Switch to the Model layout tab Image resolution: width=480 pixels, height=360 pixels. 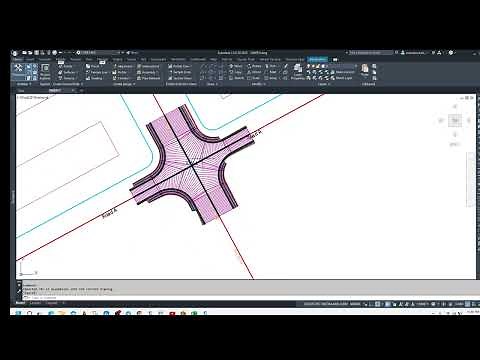tap(20, 303)
